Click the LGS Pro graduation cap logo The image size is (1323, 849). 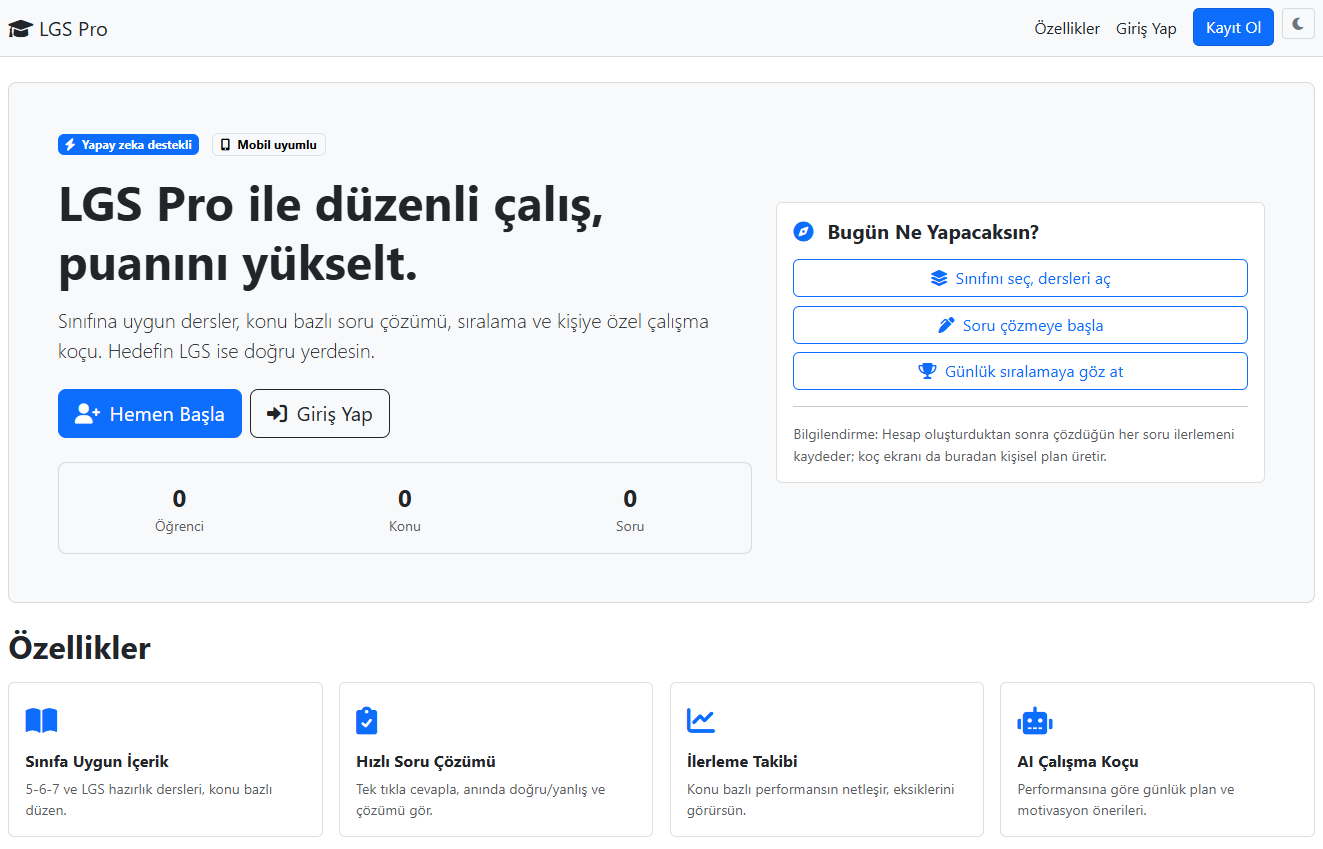[x=19, y=28]
